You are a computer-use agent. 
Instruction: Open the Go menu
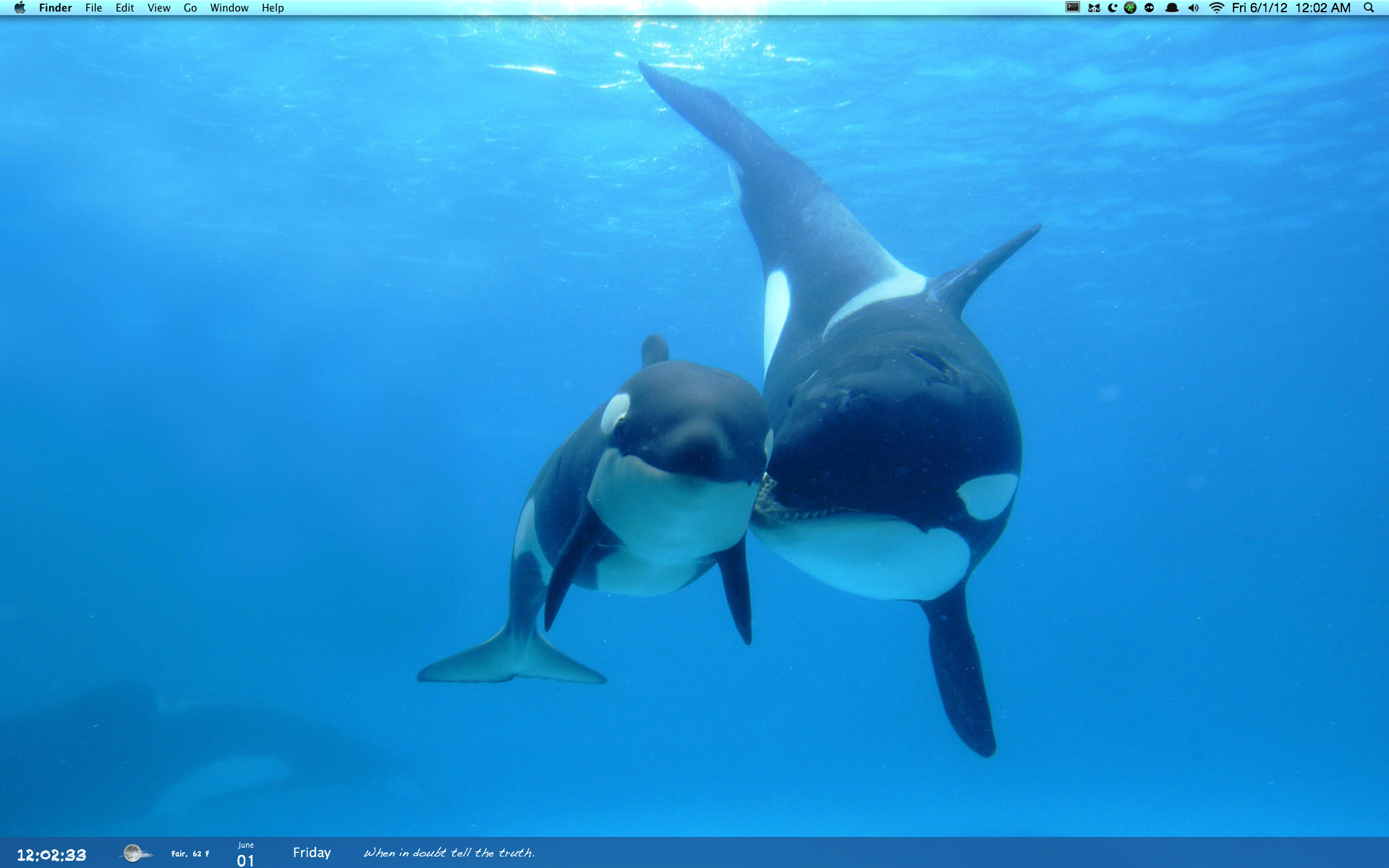190,8
